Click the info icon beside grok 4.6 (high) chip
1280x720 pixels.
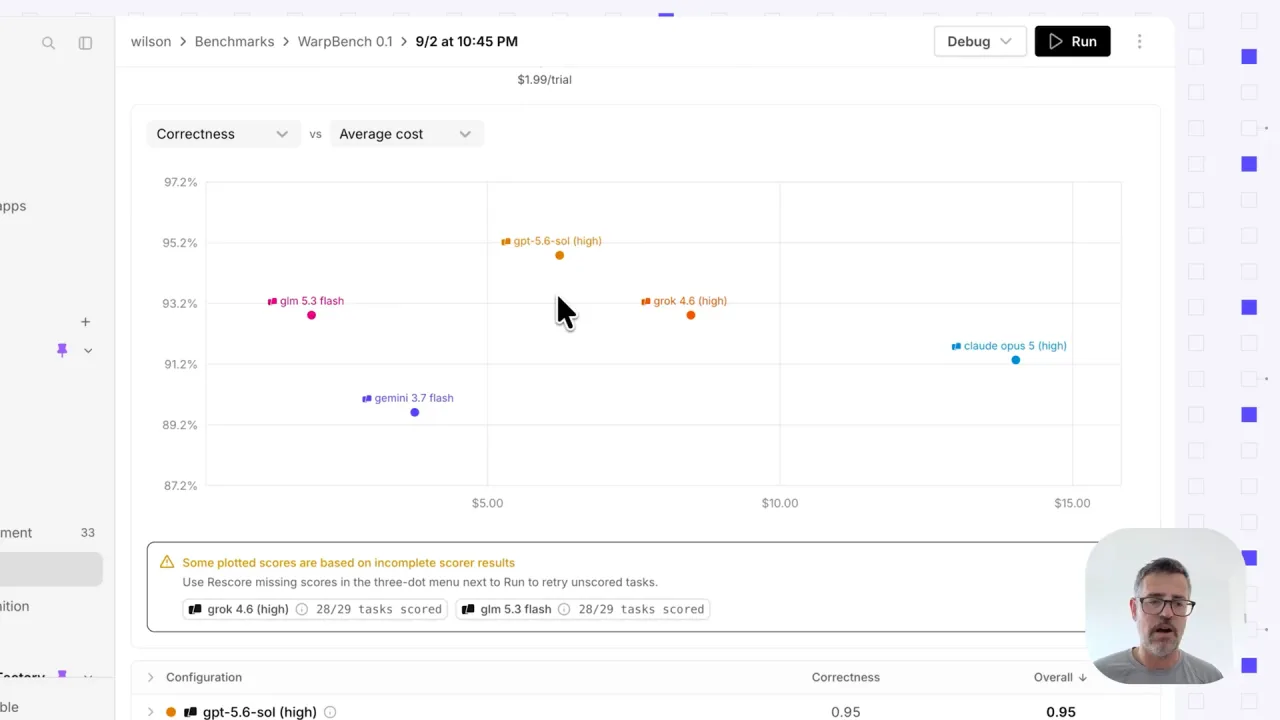tap(301, 609)
